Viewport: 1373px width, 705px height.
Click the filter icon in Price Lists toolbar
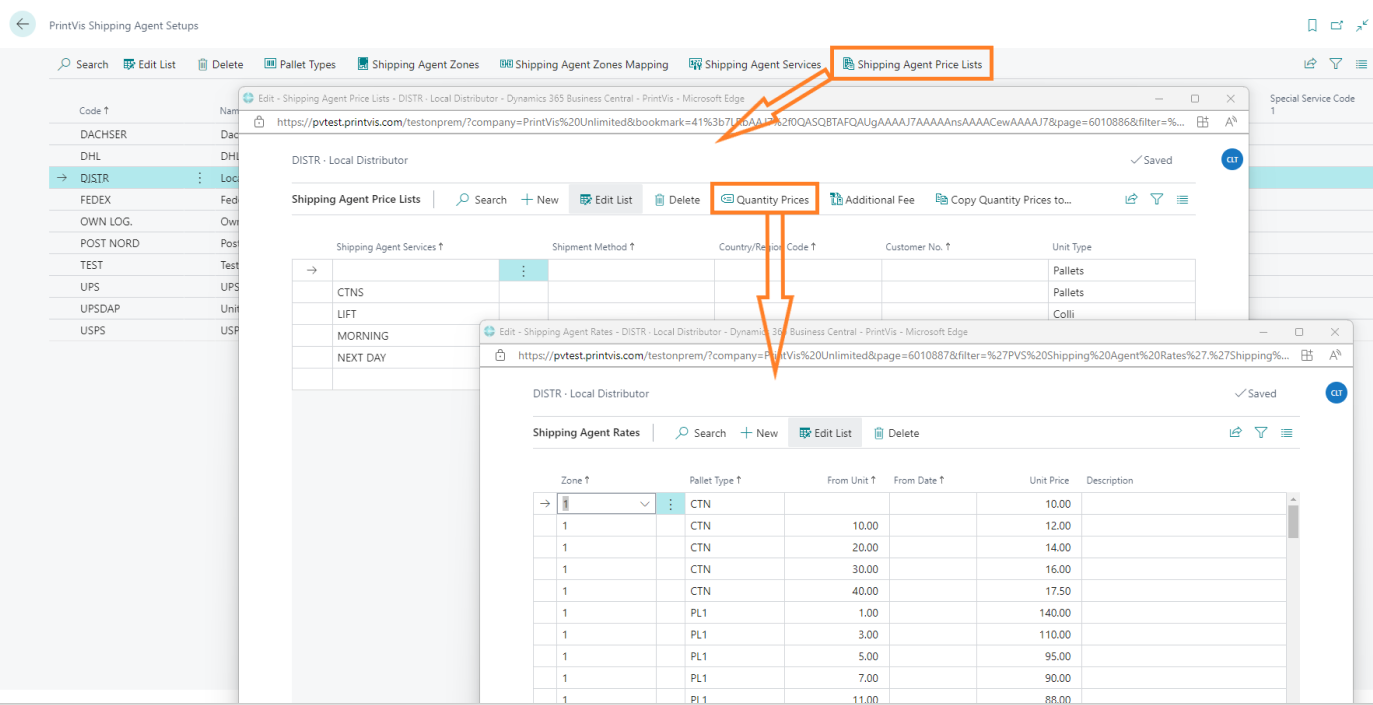[1157, 200]
